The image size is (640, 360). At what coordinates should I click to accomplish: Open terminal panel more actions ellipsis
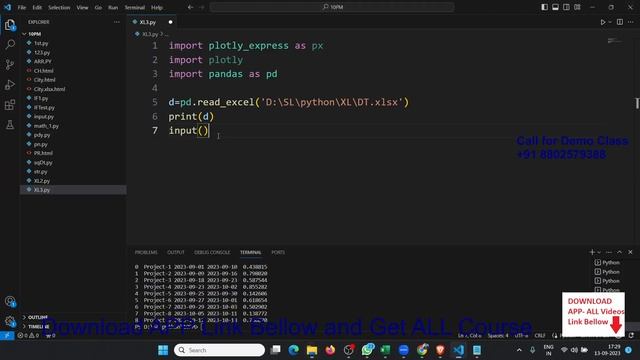(609, 252)
